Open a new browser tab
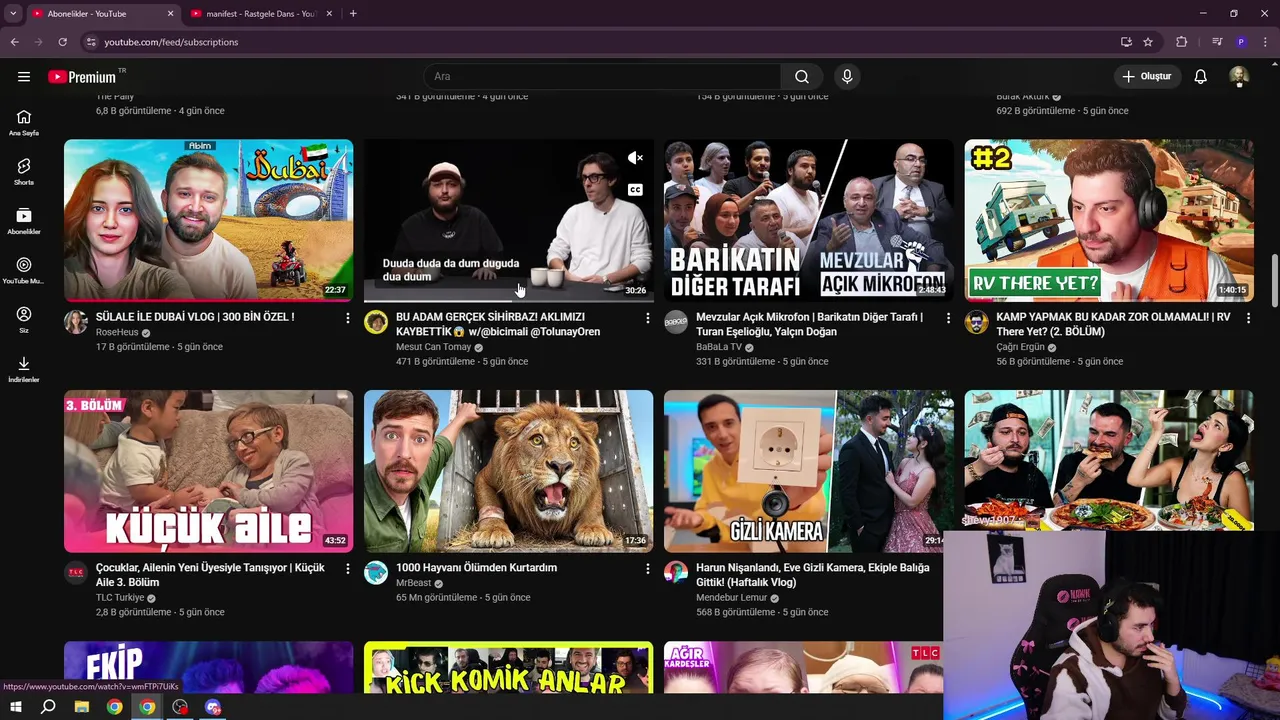Viewport: 1280px width, 720px height. click(x=353, y=14)
